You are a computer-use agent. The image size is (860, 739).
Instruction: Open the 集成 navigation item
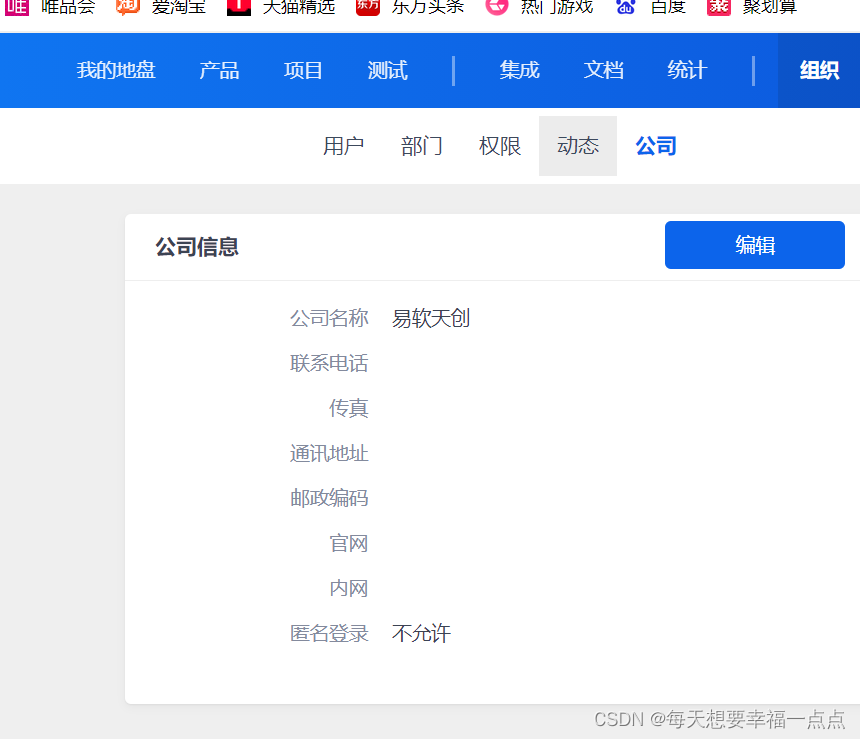coord(519,70)
